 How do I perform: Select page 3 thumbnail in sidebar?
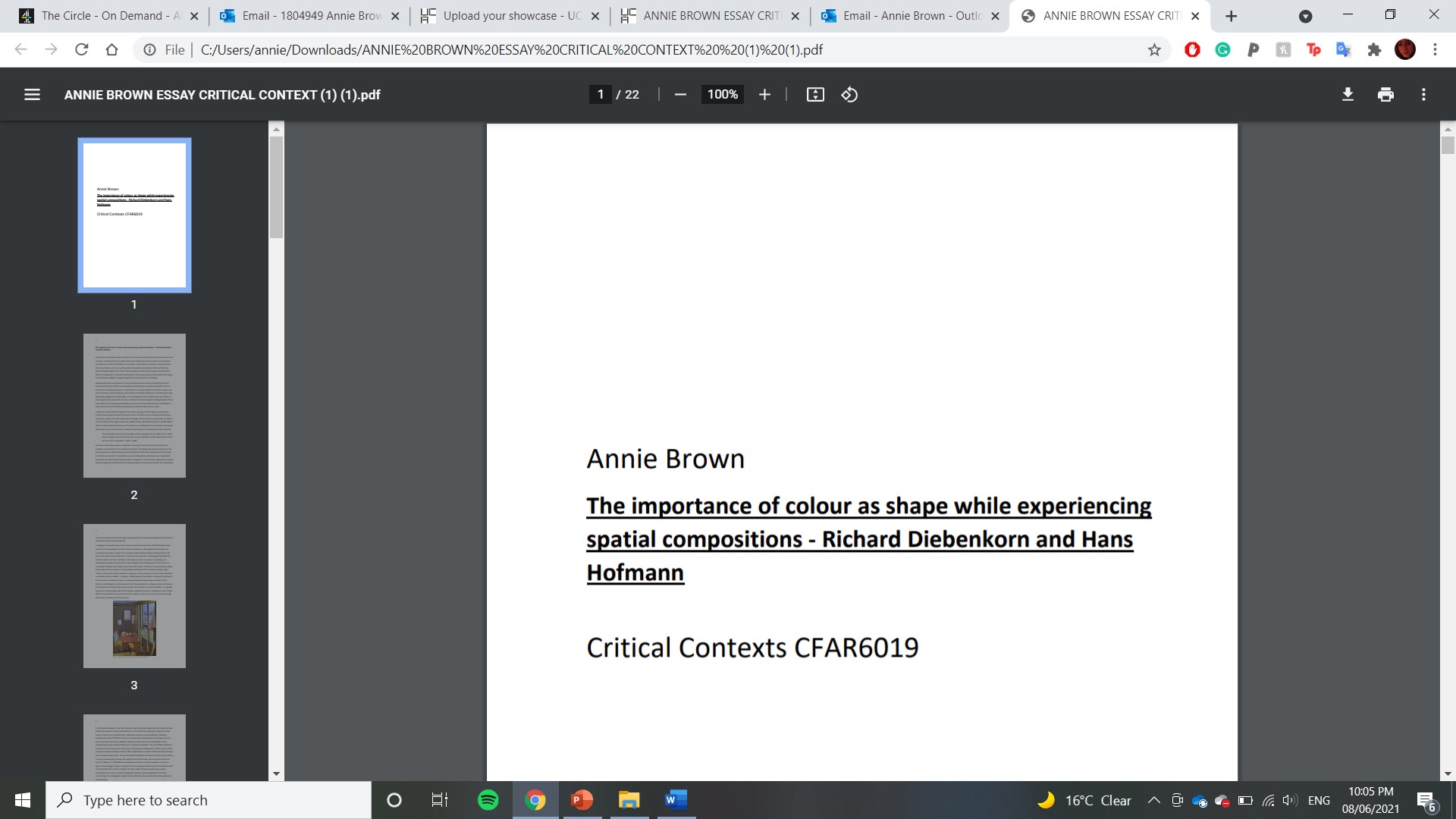[134, 596]
